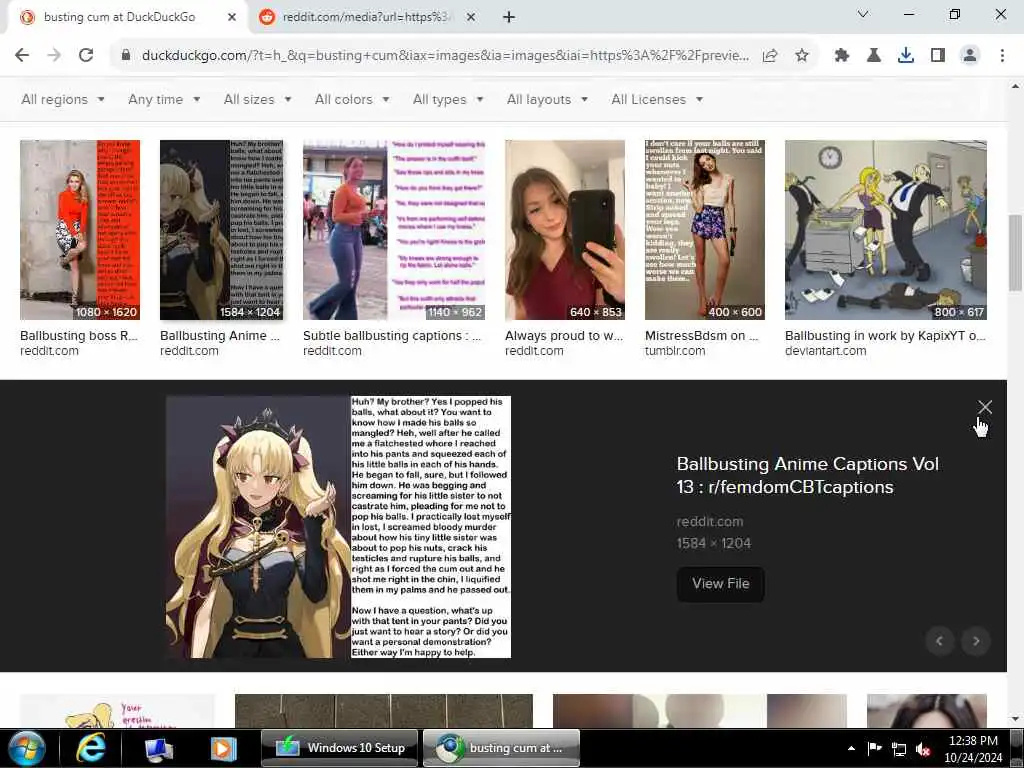1024x768 pixels.
Task: Open the computer icon on the taskbar
Action: 158,748
